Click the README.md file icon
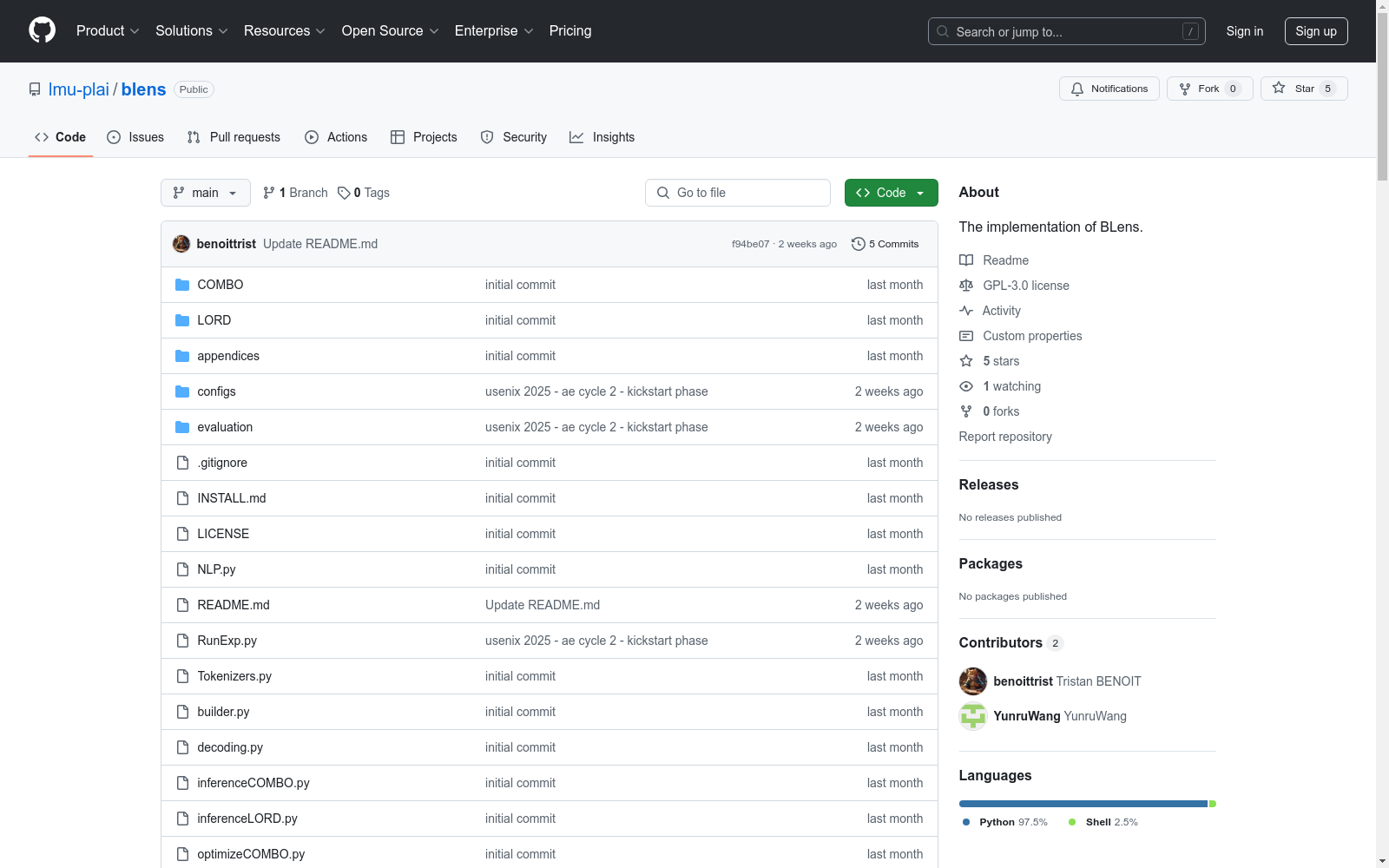 click(x=182, y=605)
